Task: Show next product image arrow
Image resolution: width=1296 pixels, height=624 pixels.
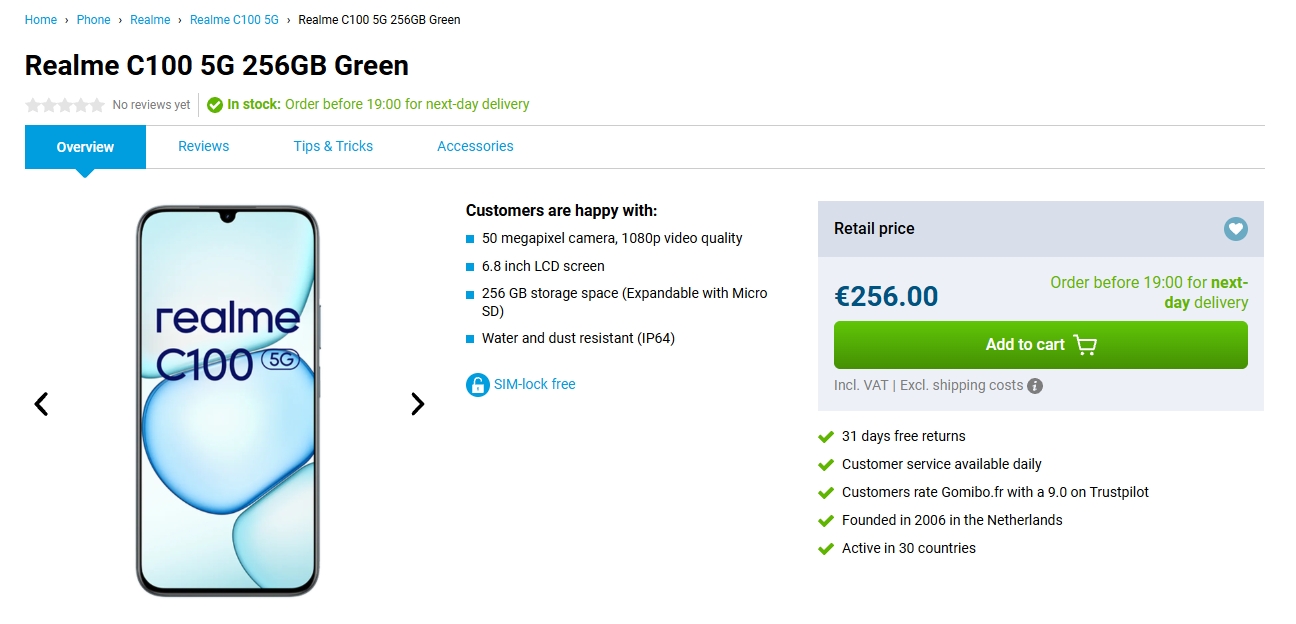Action: click(x=418, y=404)
